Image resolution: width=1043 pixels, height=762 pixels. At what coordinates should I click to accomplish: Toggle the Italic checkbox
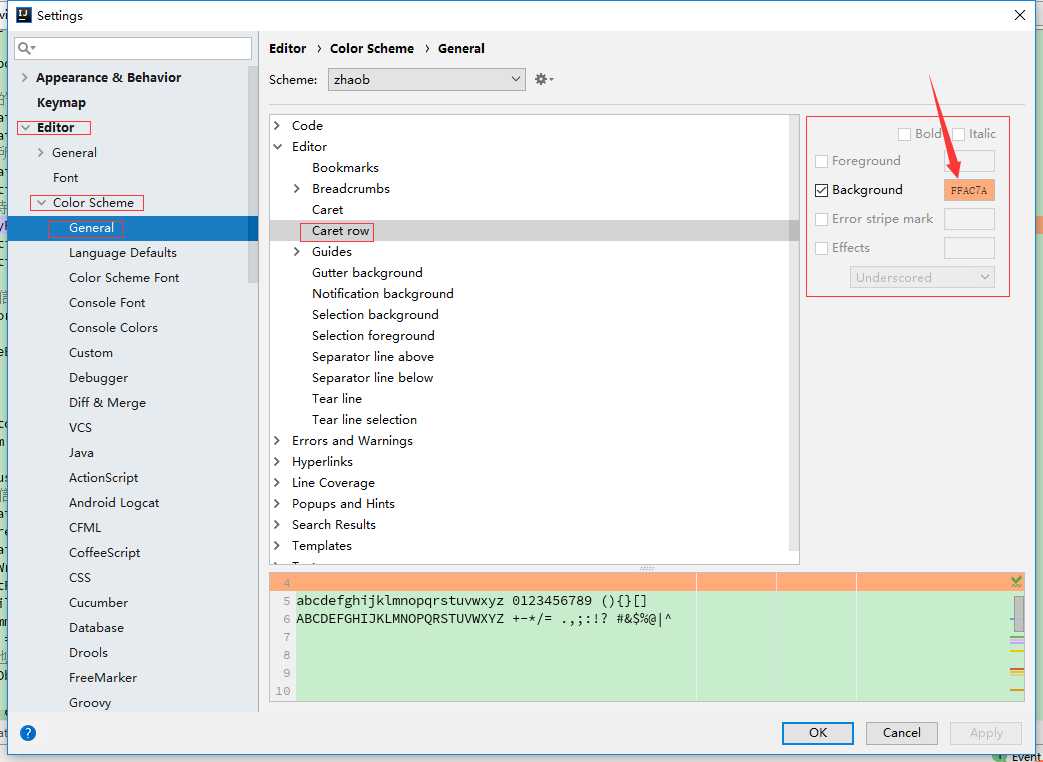pos(959,134)
